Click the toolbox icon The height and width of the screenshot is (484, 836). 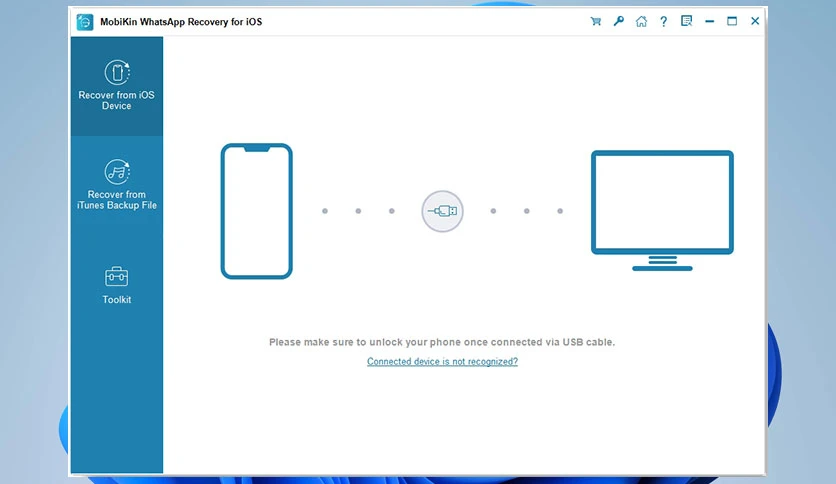[117, 277]
